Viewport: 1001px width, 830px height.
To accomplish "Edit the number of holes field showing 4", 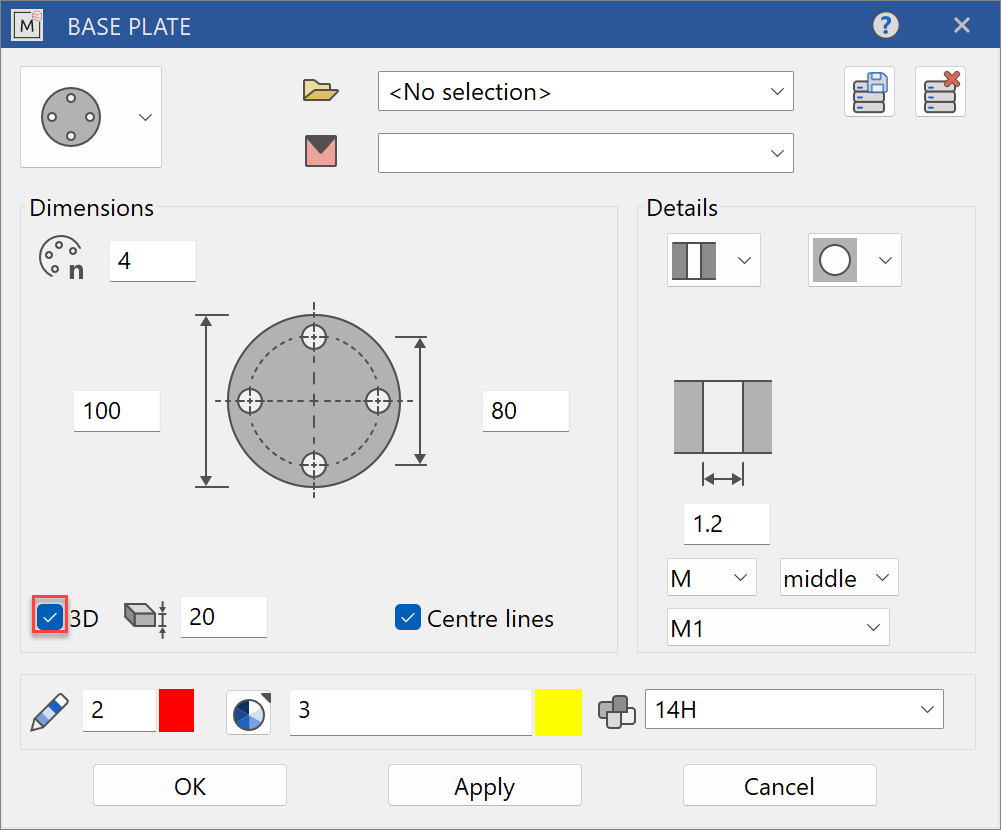I will pyautogui.click(x=153, y=260).
